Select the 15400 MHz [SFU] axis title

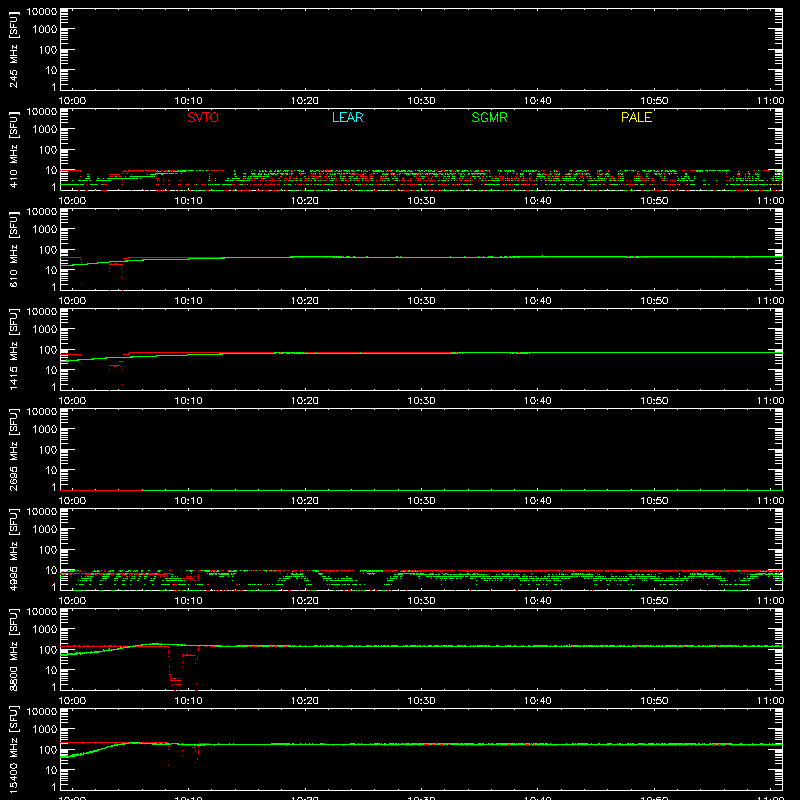tap(13, 749)
